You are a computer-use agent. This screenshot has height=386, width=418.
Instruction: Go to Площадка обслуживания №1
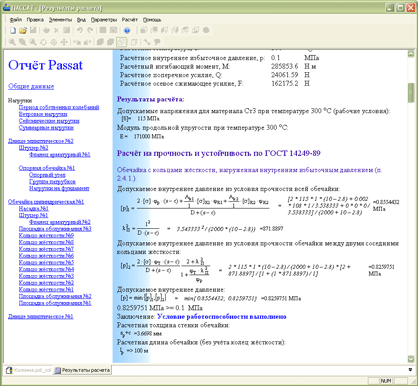pyautogui.click(x=55, y=303)
